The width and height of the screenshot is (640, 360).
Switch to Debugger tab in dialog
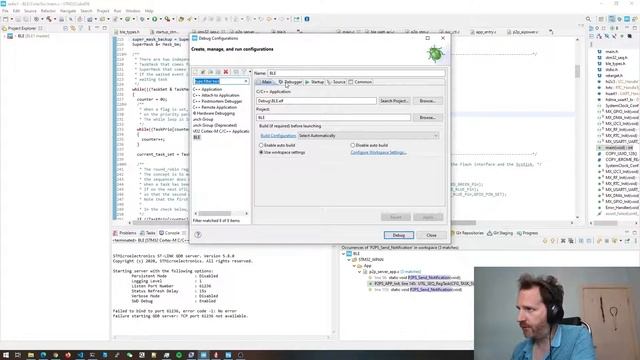point(290,82)
